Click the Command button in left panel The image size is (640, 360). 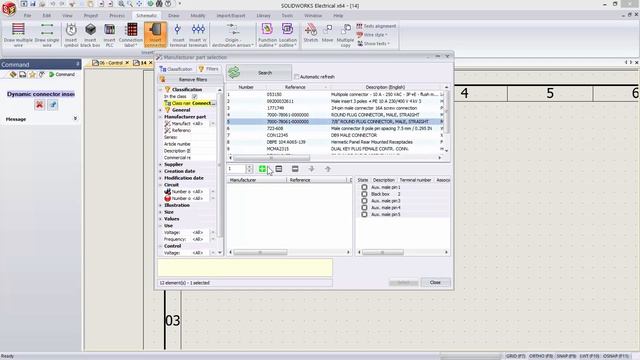[62, 75]
